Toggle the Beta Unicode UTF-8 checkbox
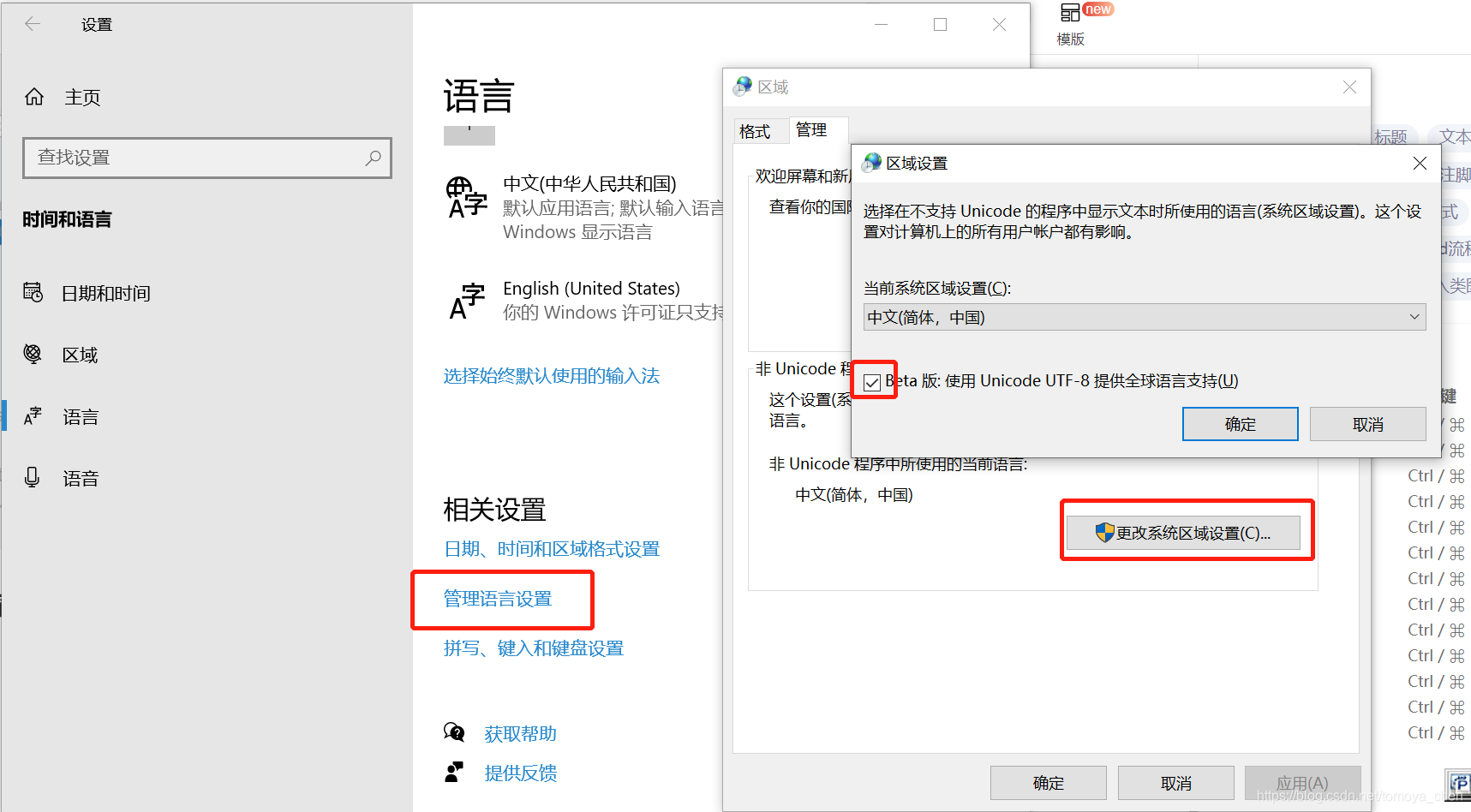Image resolution: width=1471 pixels, height=812 pixels. coord(873,380)
